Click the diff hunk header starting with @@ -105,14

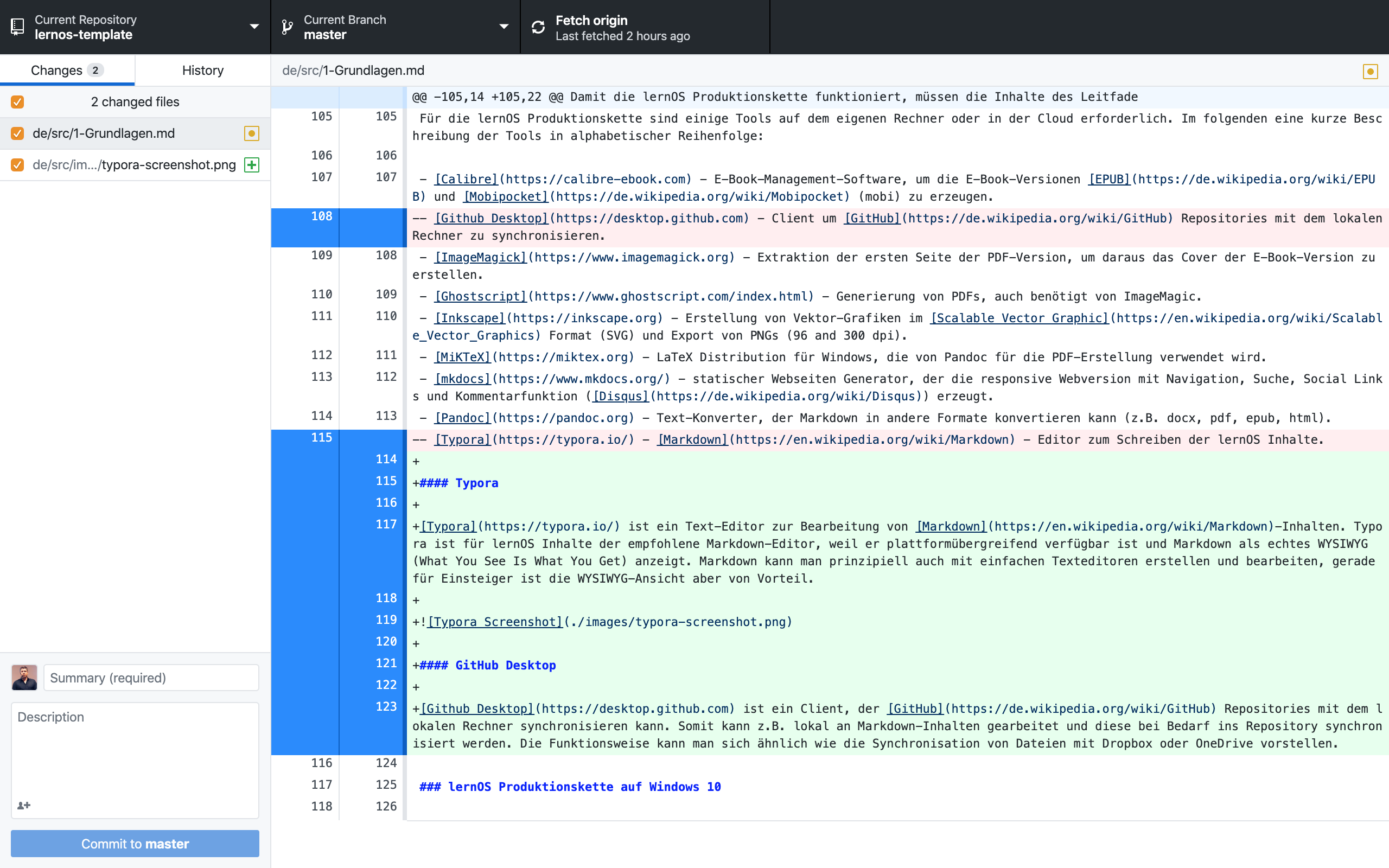coord(775,97)
